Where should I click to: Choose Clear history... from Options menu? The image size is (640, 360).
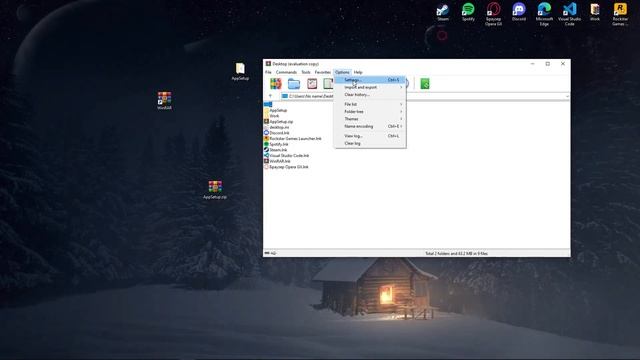(x=370, y=95)
